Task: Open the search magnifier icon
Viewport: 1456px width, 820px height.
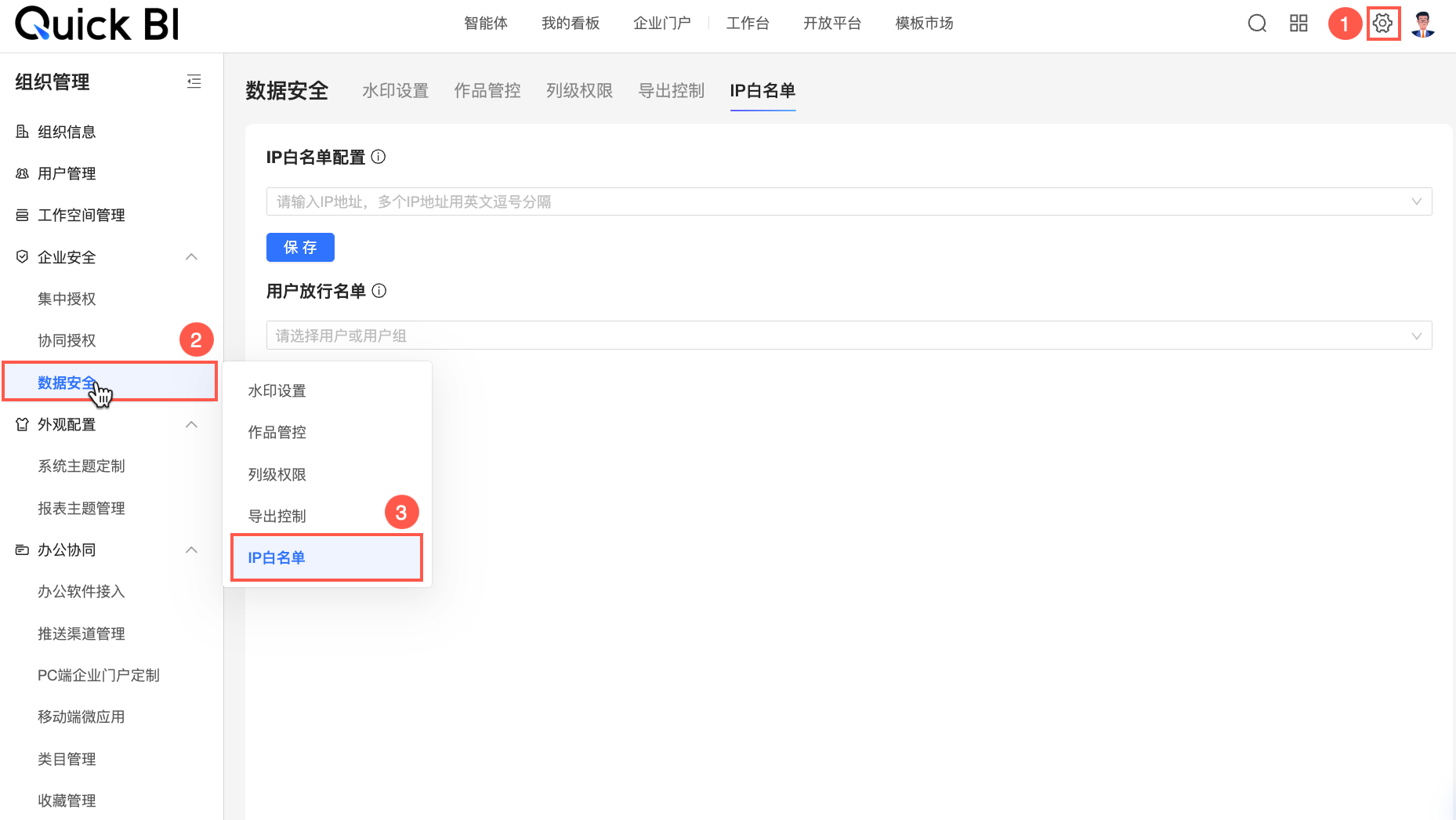Action: [x=1257, y=24]
